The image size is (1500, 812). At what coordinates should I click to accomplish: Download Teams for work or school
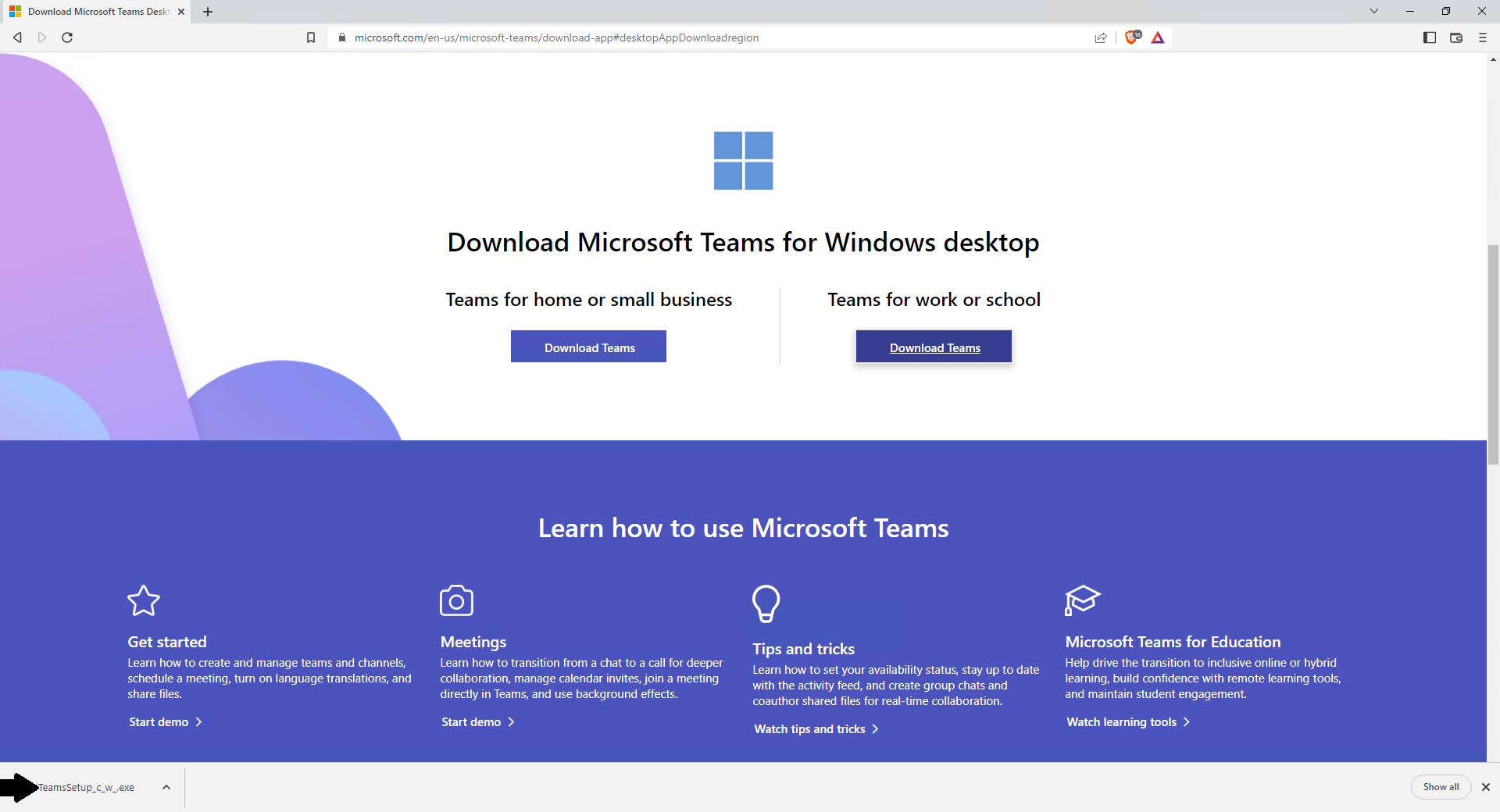coord(934,347)
